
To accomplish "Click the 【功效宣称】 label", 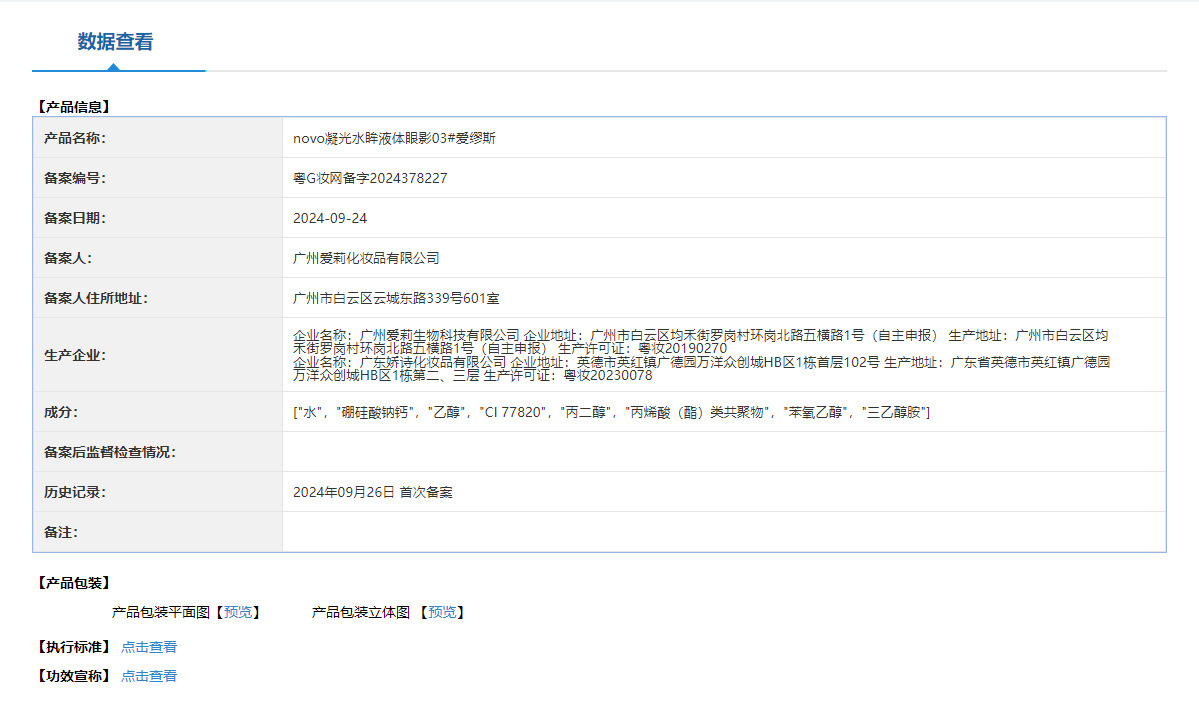I will [74, 676].
